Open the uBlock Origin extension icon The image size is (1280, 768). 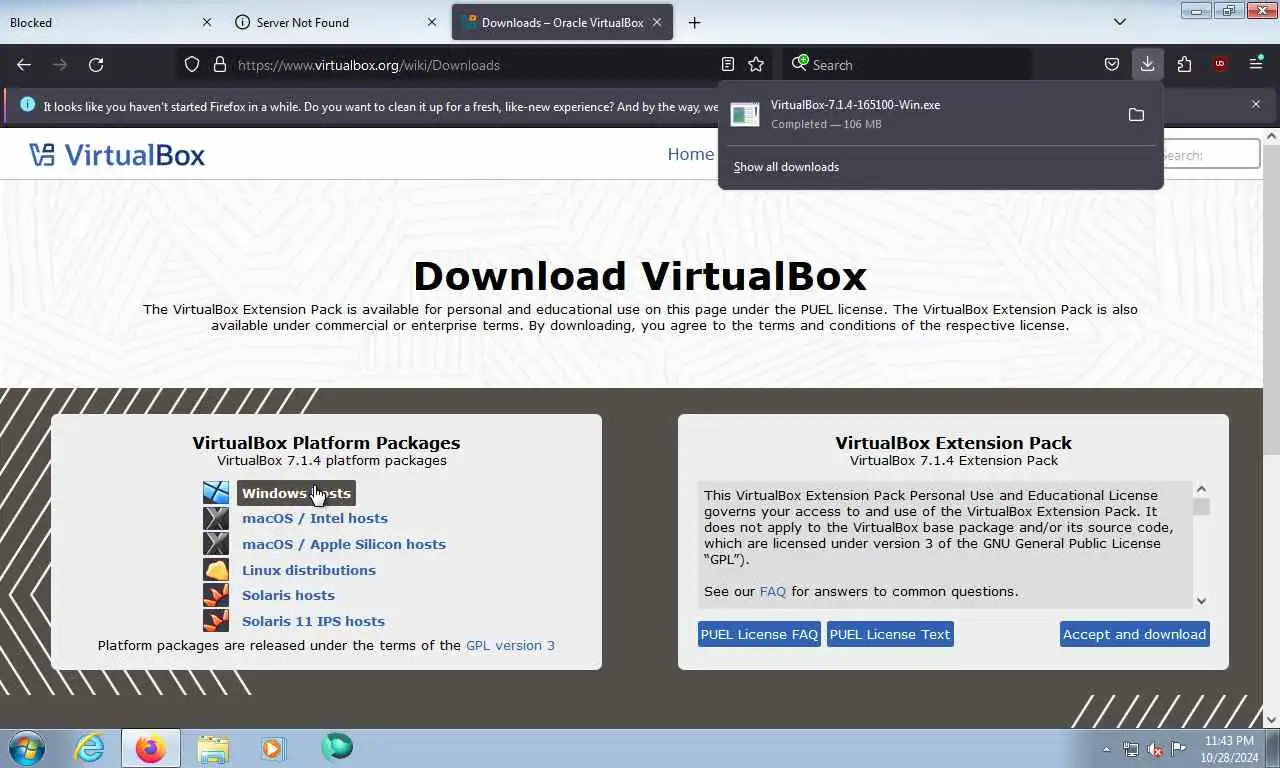1220,64
